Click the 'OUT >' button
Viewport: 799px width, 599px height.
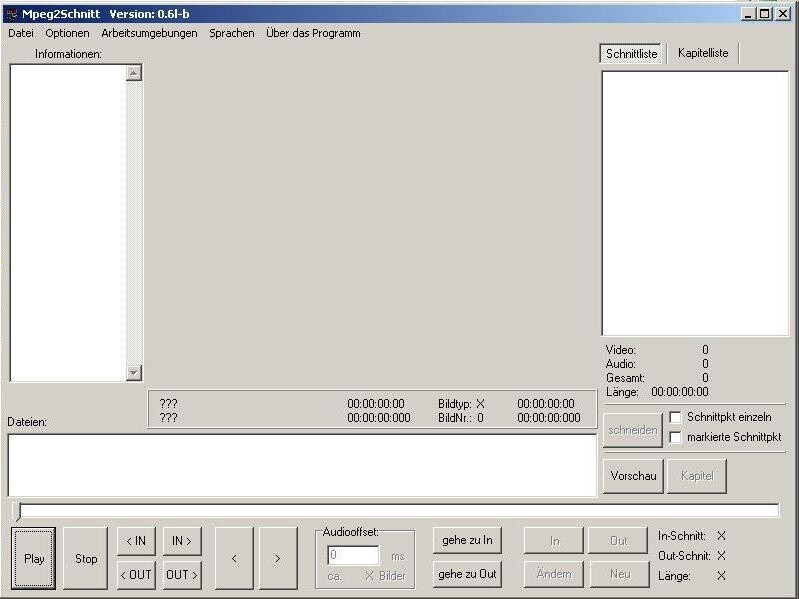182,575
